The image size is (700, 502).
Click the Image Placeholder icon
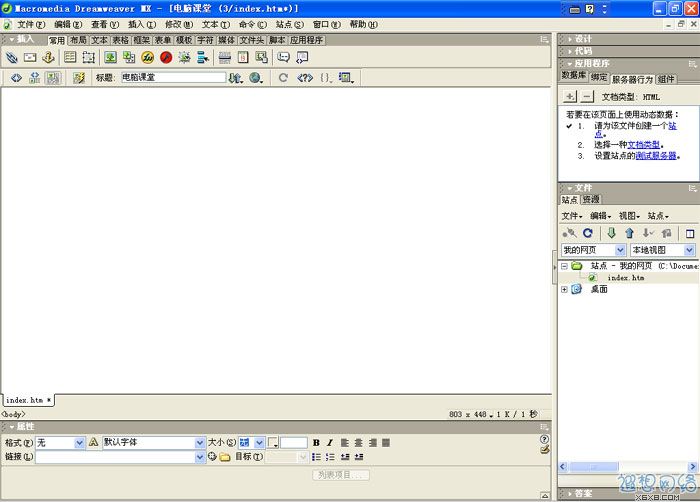[129, 57]
